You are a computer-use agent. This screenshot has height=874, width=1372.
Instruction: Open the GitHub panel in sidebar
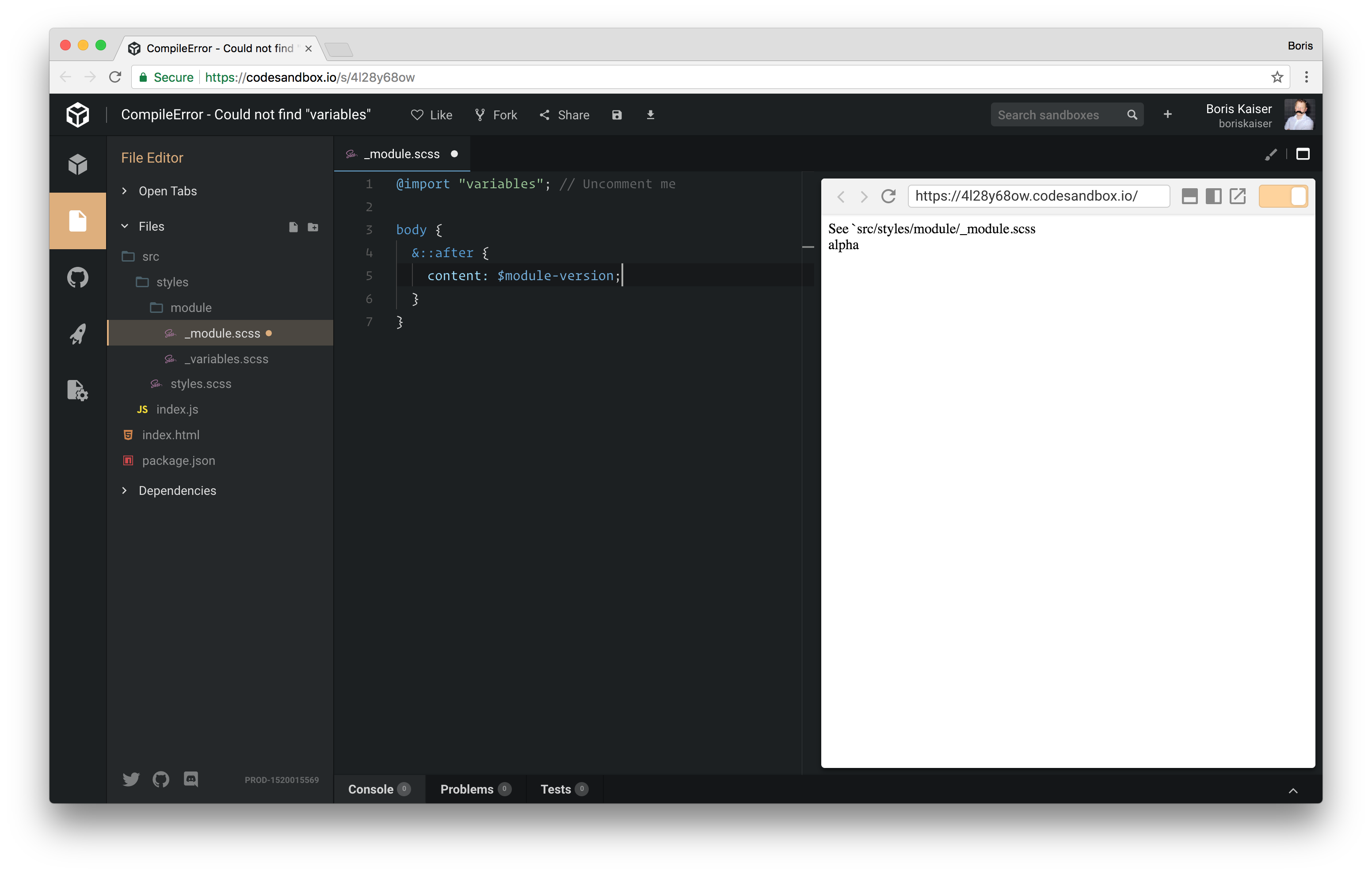coord(77,278)
